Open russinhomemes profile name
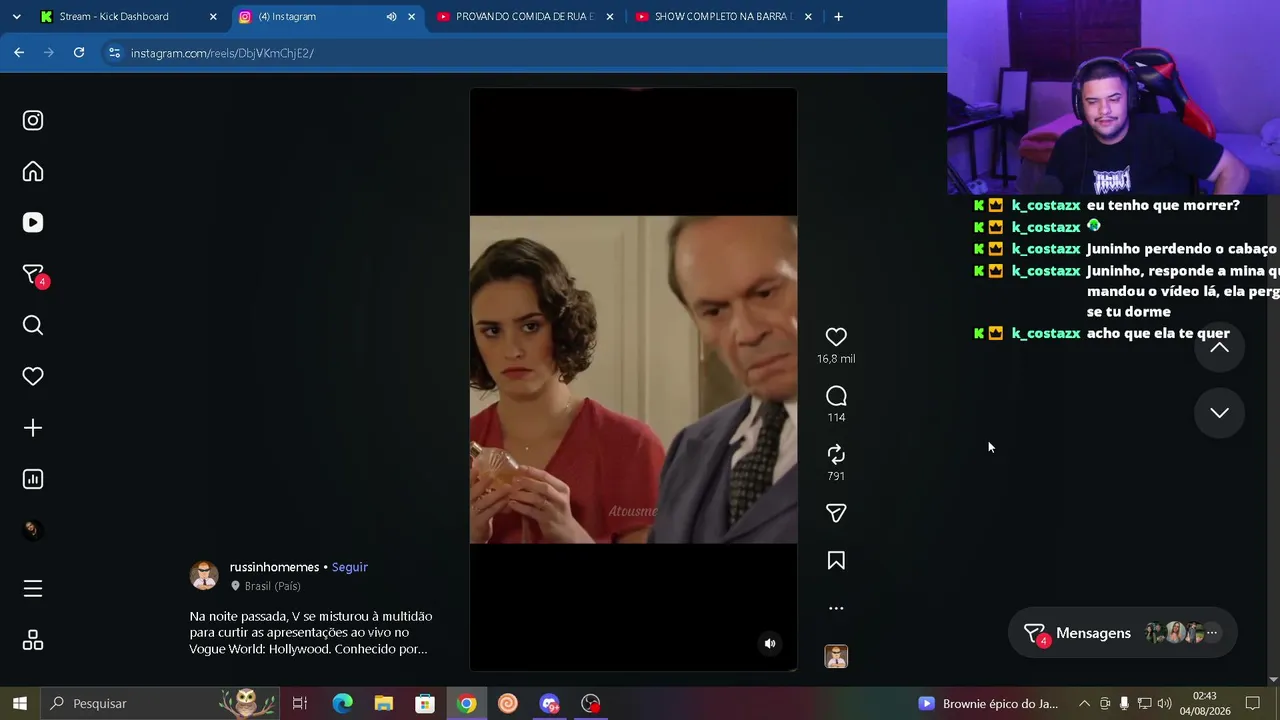 (274, 567)
